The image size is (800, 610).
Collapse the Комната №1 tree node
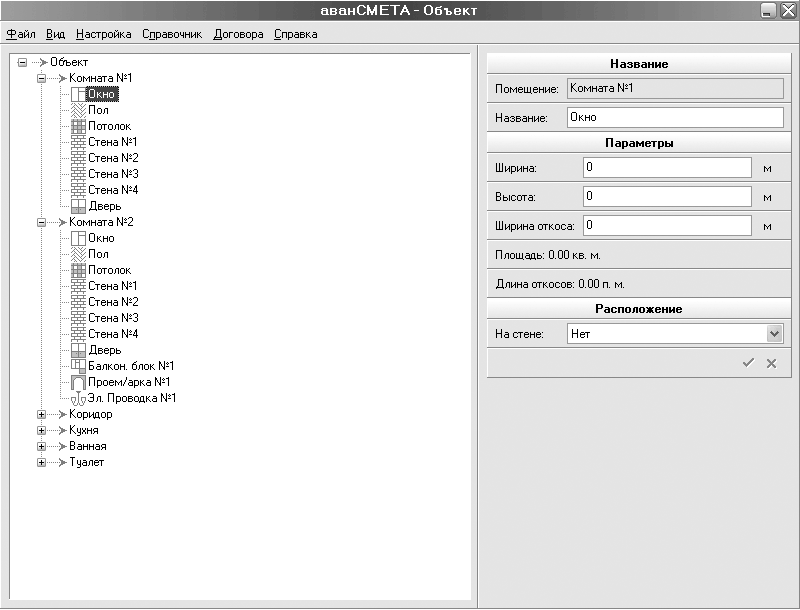(x=41, y=78)
